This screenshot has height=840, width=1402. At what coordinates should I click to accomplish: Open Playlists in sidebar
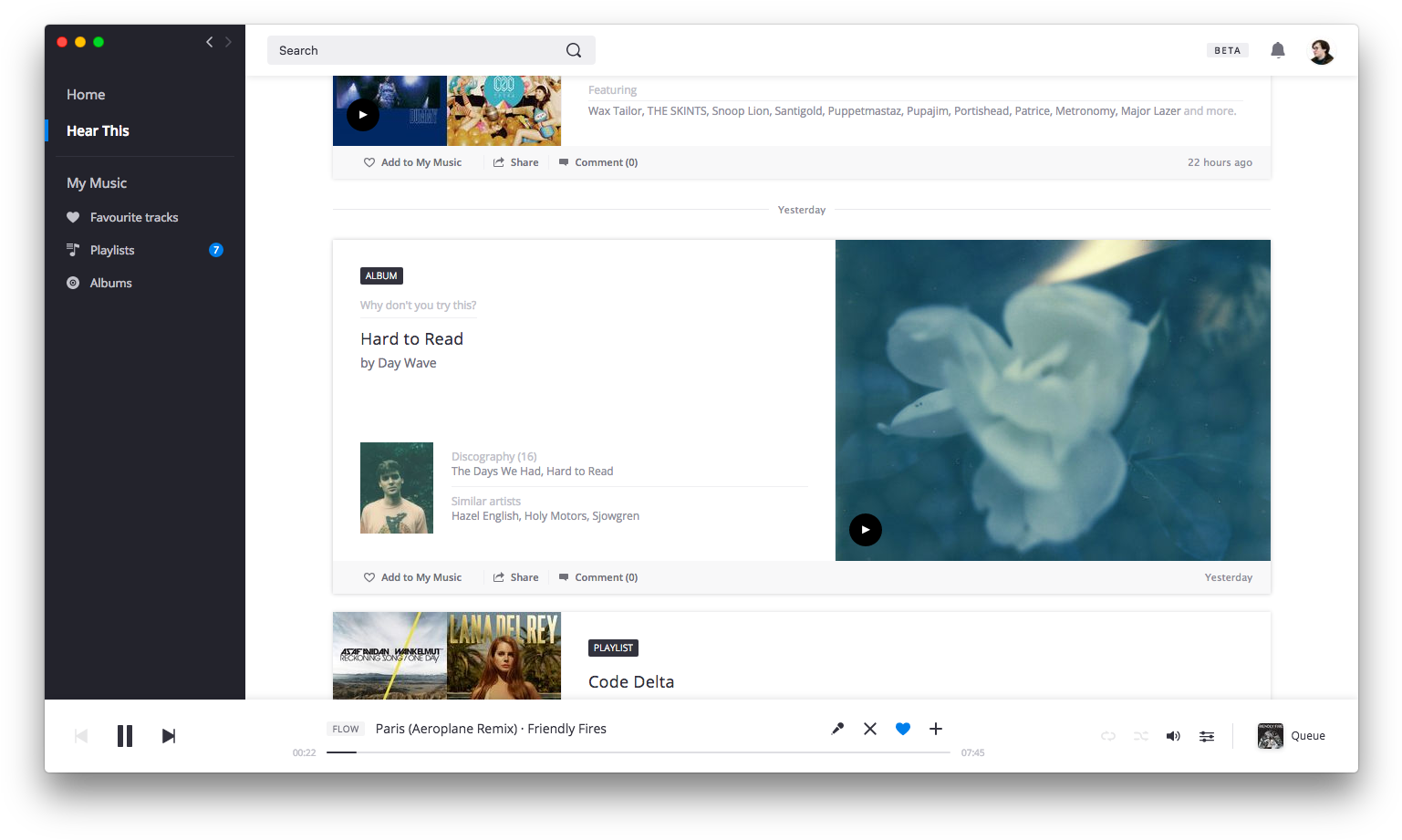click(x=112, y=250)
